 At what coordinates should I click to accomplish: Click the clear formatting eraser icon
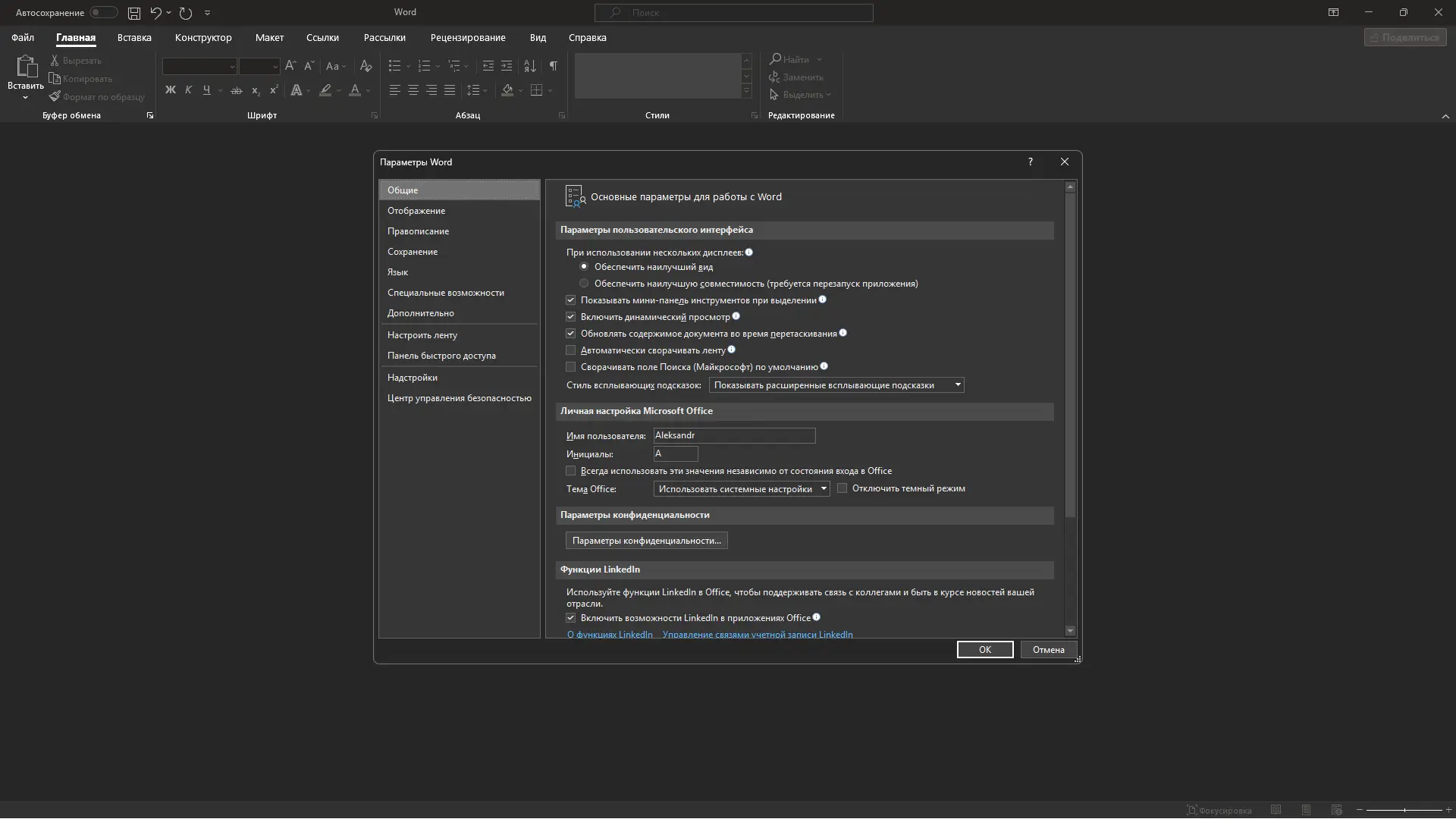point(366,66)
